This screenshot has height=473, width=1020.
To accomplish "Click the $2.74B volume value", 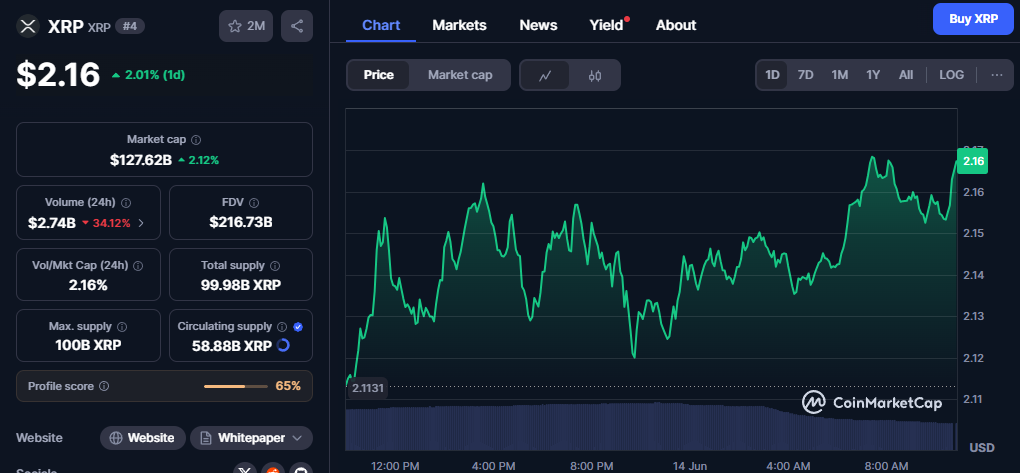I will click(51, 223).
